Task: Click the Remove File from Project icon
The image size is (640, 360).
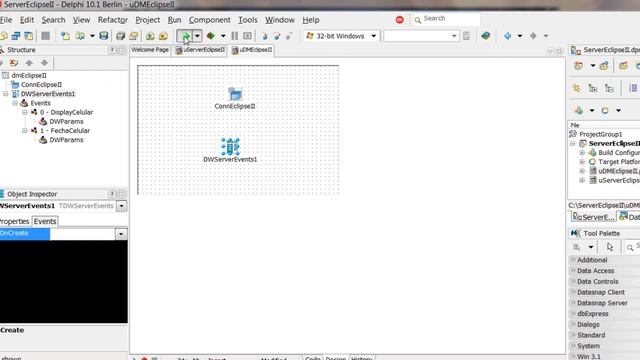Action: point(163,36)
